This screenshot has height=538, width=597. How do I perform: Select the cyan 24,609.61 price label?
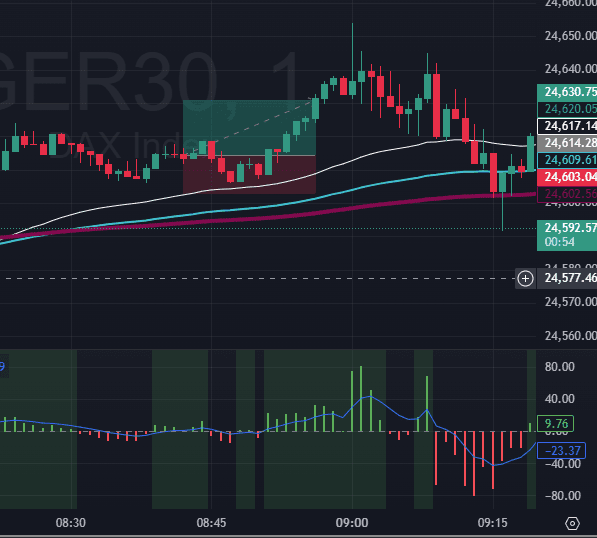pos(567,160)
